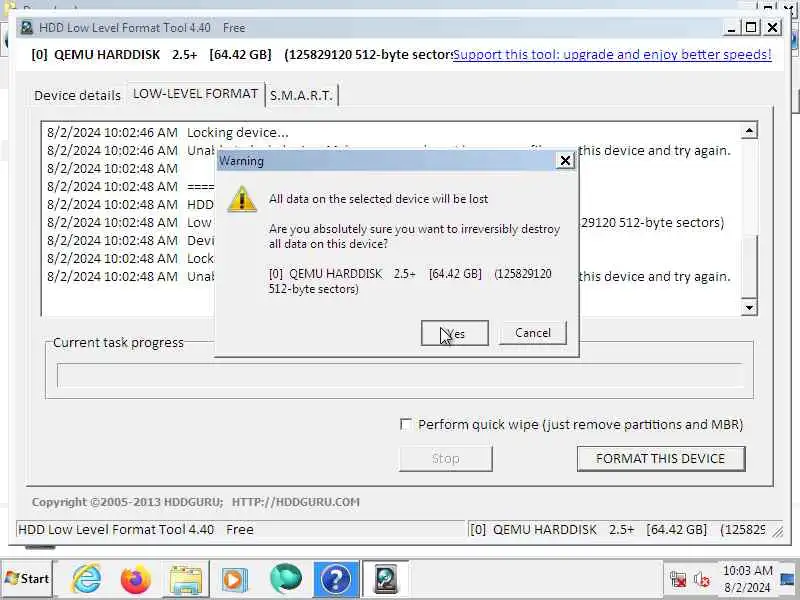Open the S.M.A.R.T. tab
Viewport: 800px width, 600px height.
pyautogui.click(x=301, y=95)
